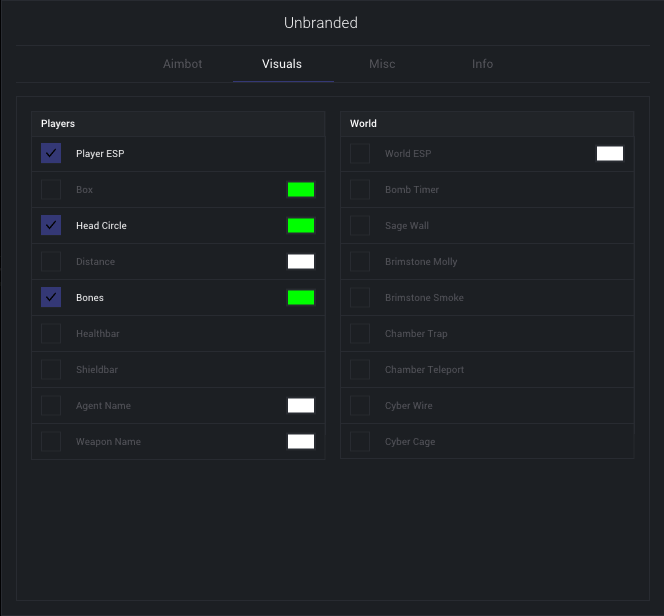The image size is (664, 616).
Task: Click the Weapon Name color swatch
Action: tap(301, 441)
